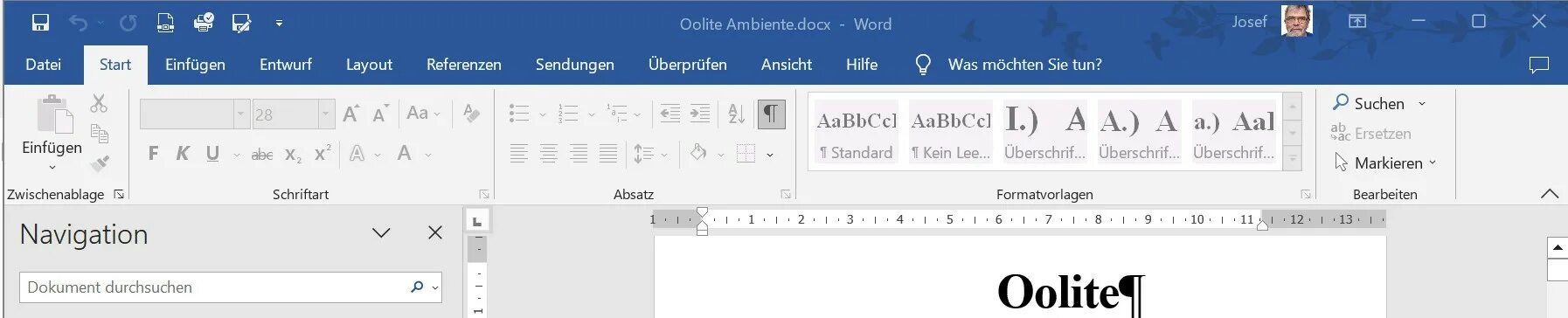Clear all formatting with the eraser icon

tap(471, 113)
